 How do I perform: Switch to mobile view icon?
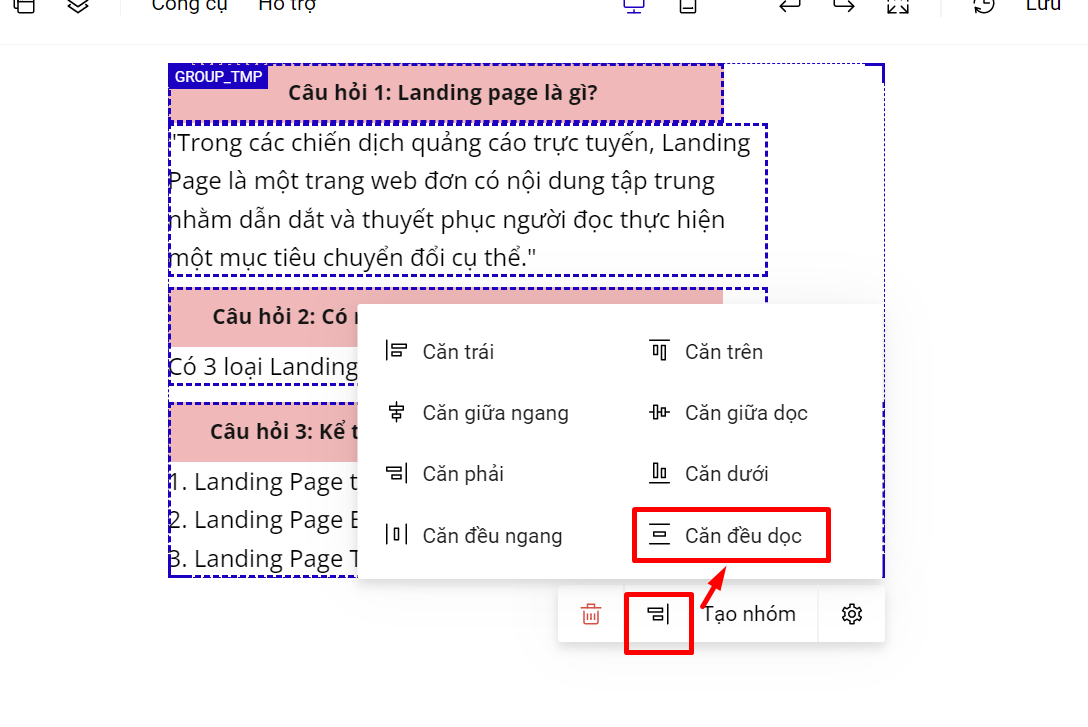[688, 6]
